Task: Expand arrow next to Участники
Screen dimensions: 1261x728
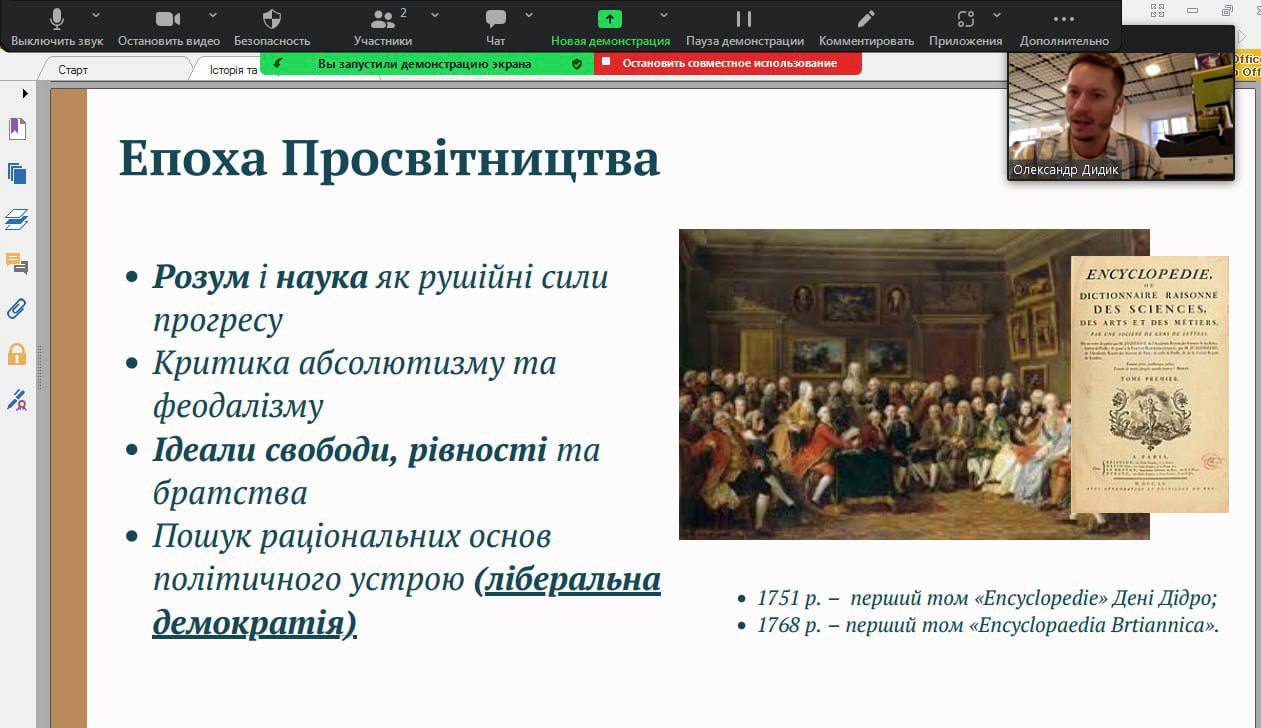Action: pyautogui.click(x=434, y=15)
